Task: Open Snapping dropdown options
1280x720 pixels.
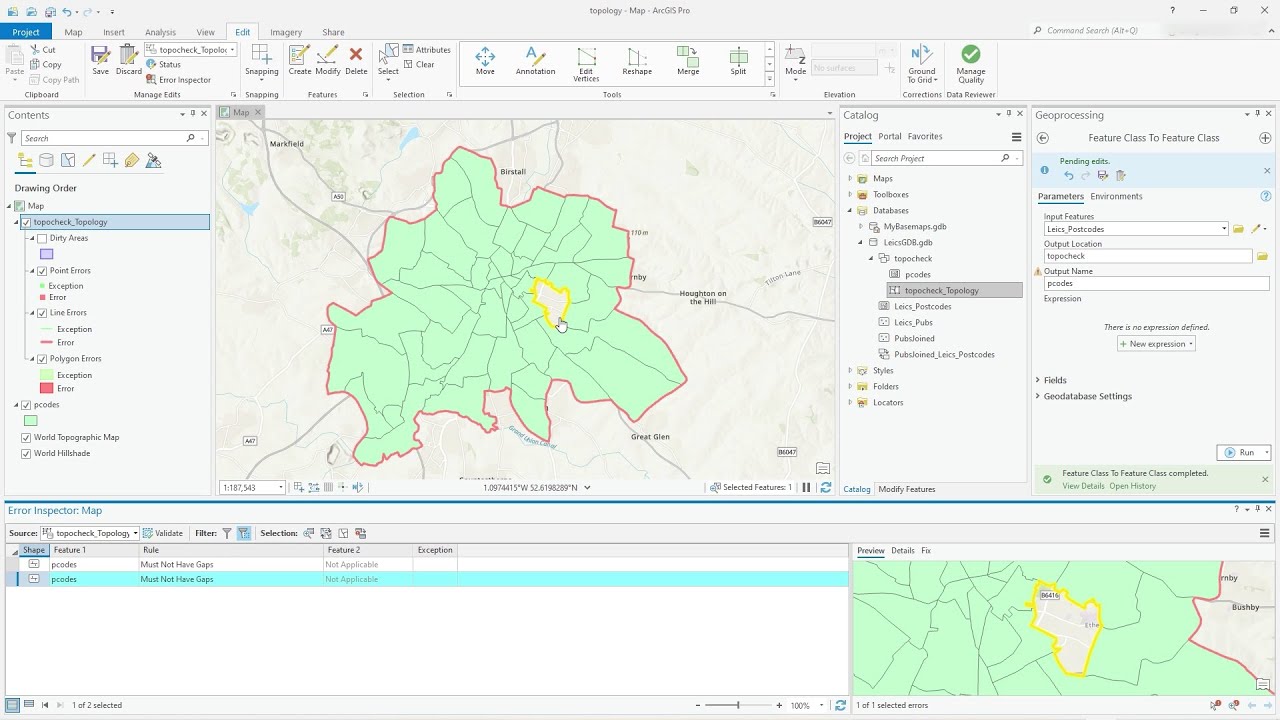Action: pos(262,78)
